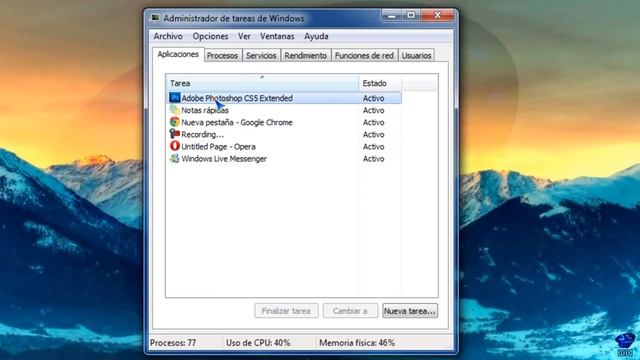Click Activo status of Opera row
This screenshot has height=360, width=640.
tap(373, 147)
